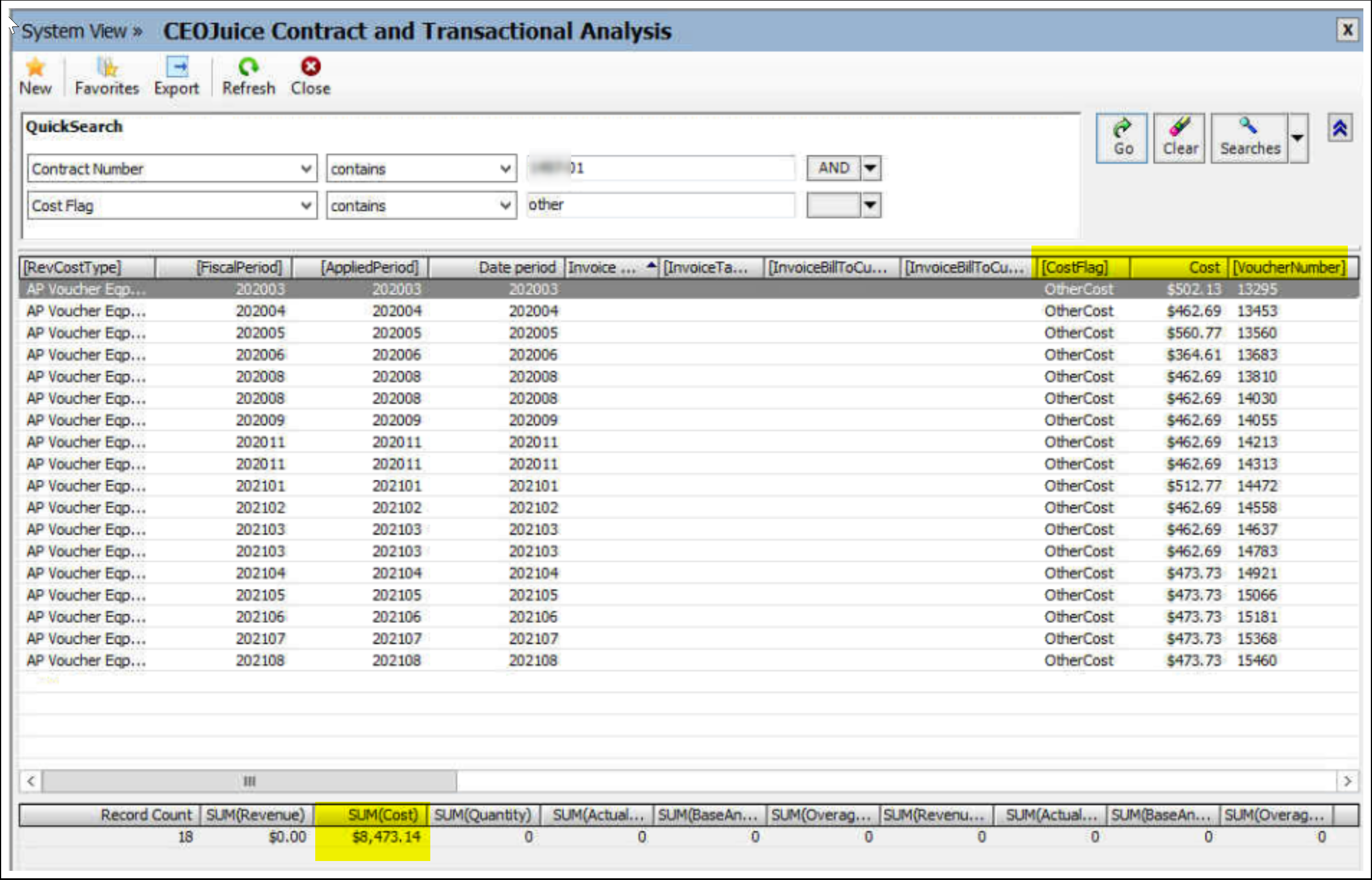The width and height of the screenshot is (1372, 880).
Task: Click the cost cell $364.61
Action: pyautogui.click(x=1193, y=355)
